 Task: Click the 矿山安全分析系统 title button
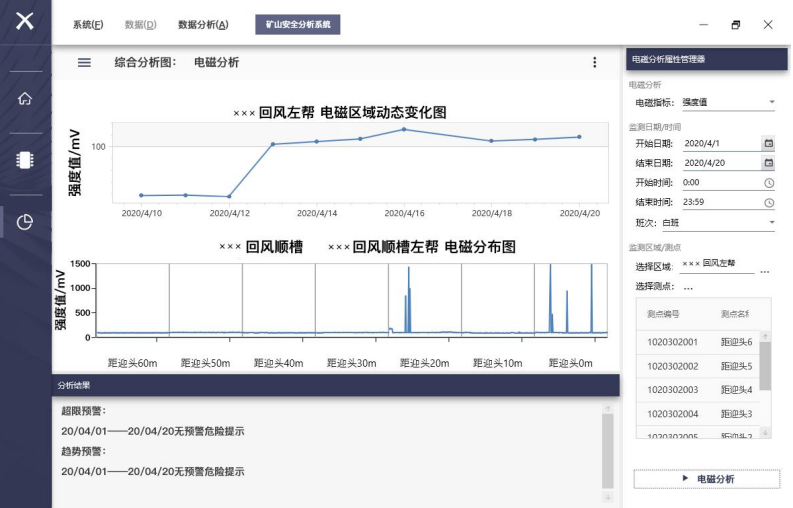(297, 24)
